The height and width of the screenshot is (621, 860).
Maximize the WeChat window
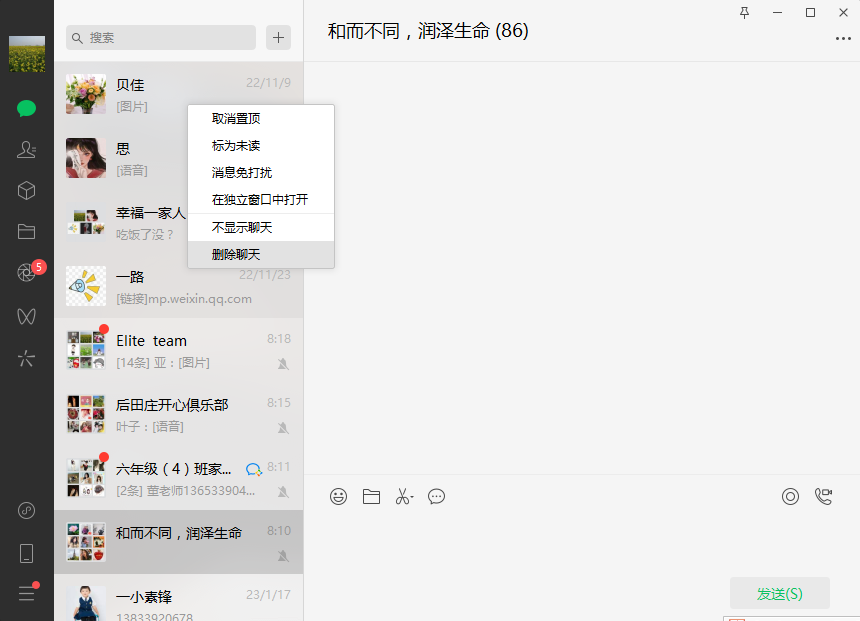(810, 13)
